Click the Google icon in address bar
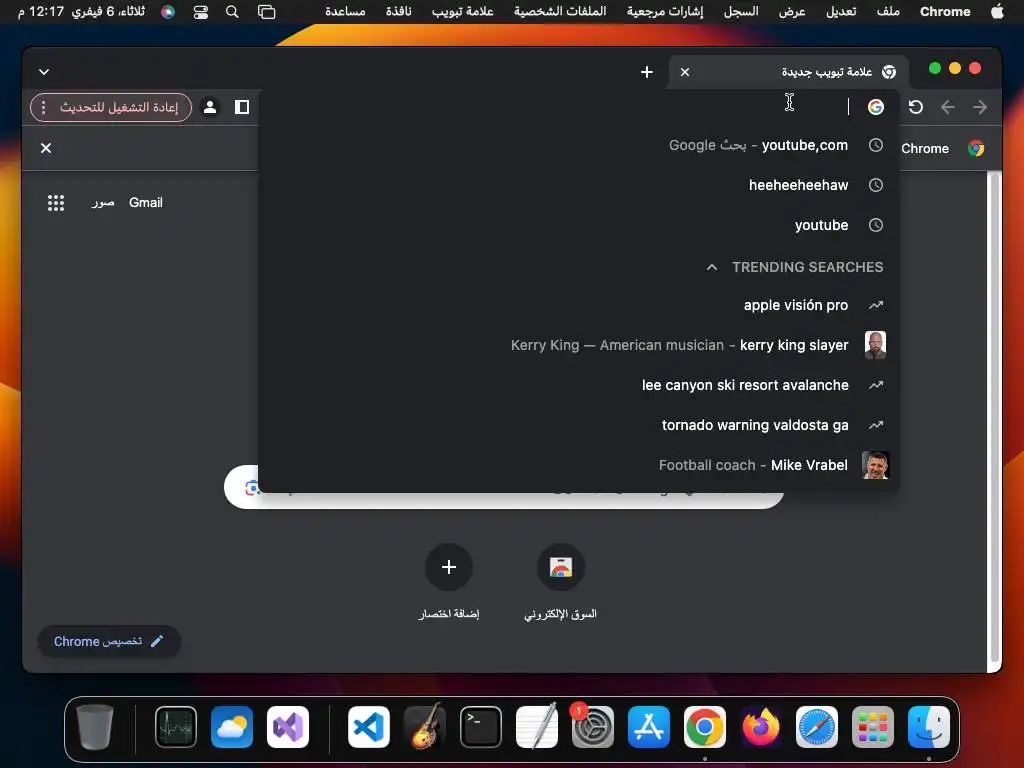The image size is (1024, 768). (x=876, y=107)
